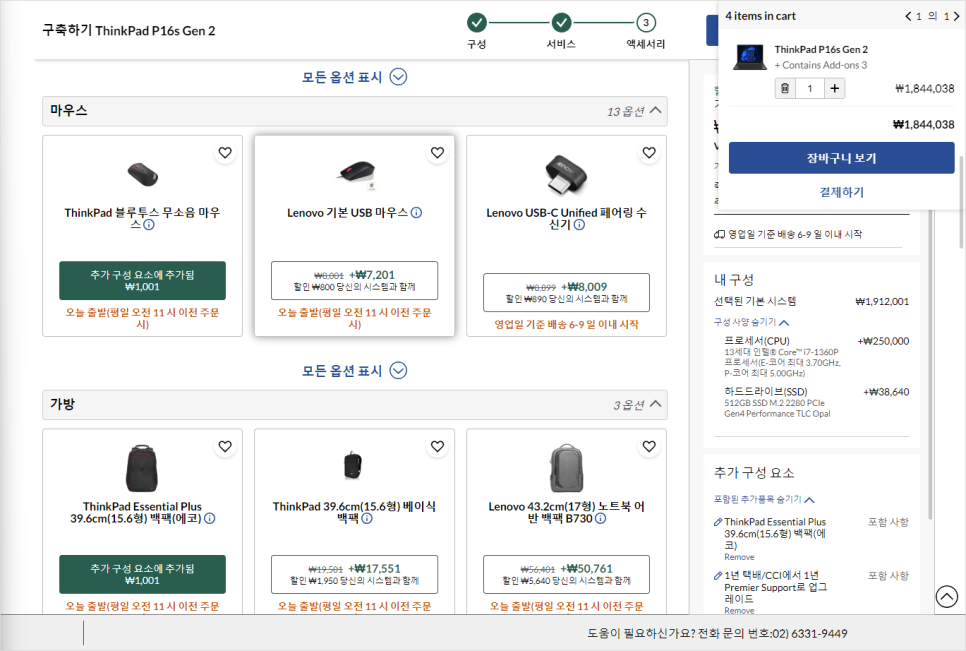Expand 모든 옵션 표시 above 마우스 section
This screenshot has height=651, width=966.
point(354,77)
